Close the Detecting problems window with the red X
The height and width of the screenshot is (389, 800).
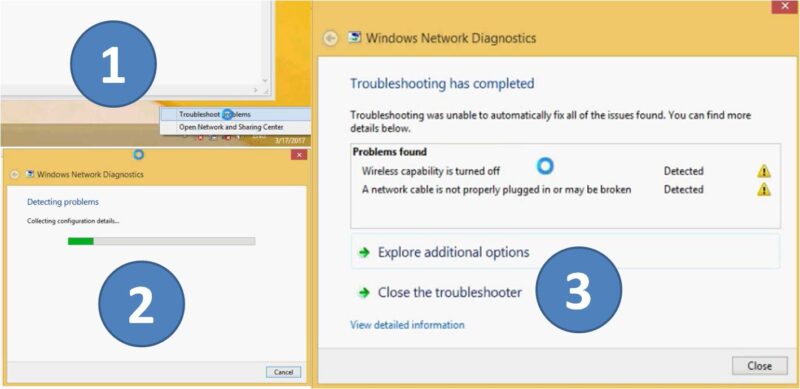click(x=299, y=155)
